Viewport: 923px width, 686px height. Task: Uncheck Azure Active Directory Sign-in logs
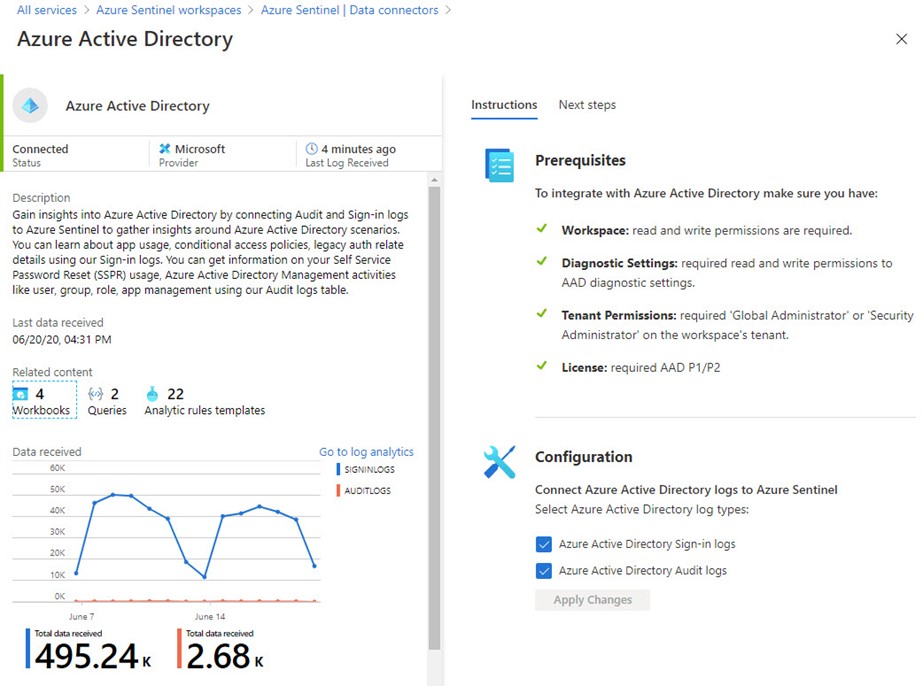click(544, 544)
